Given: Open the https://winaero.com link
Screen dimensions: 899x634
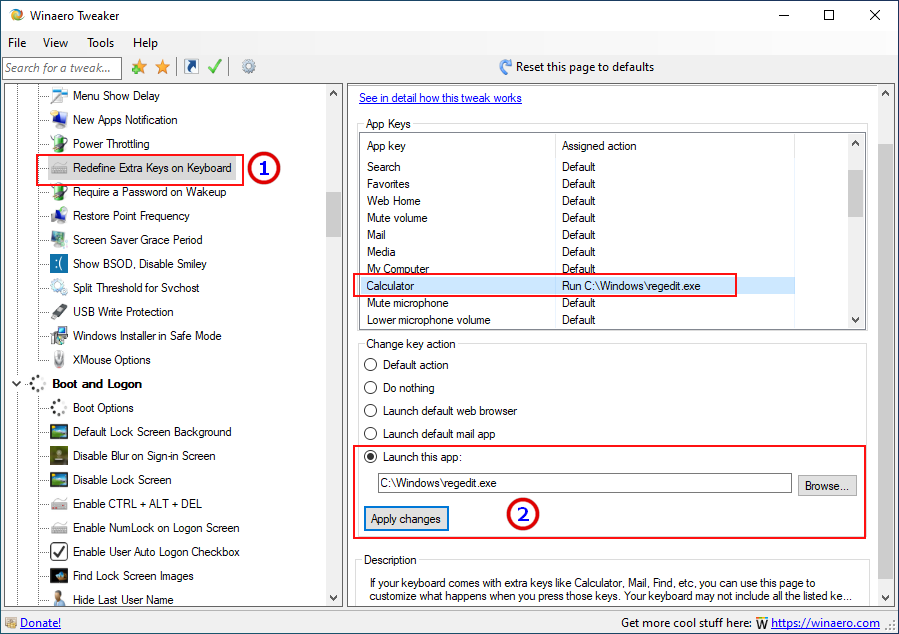Looking at the screenshot, I should [825, 623].
